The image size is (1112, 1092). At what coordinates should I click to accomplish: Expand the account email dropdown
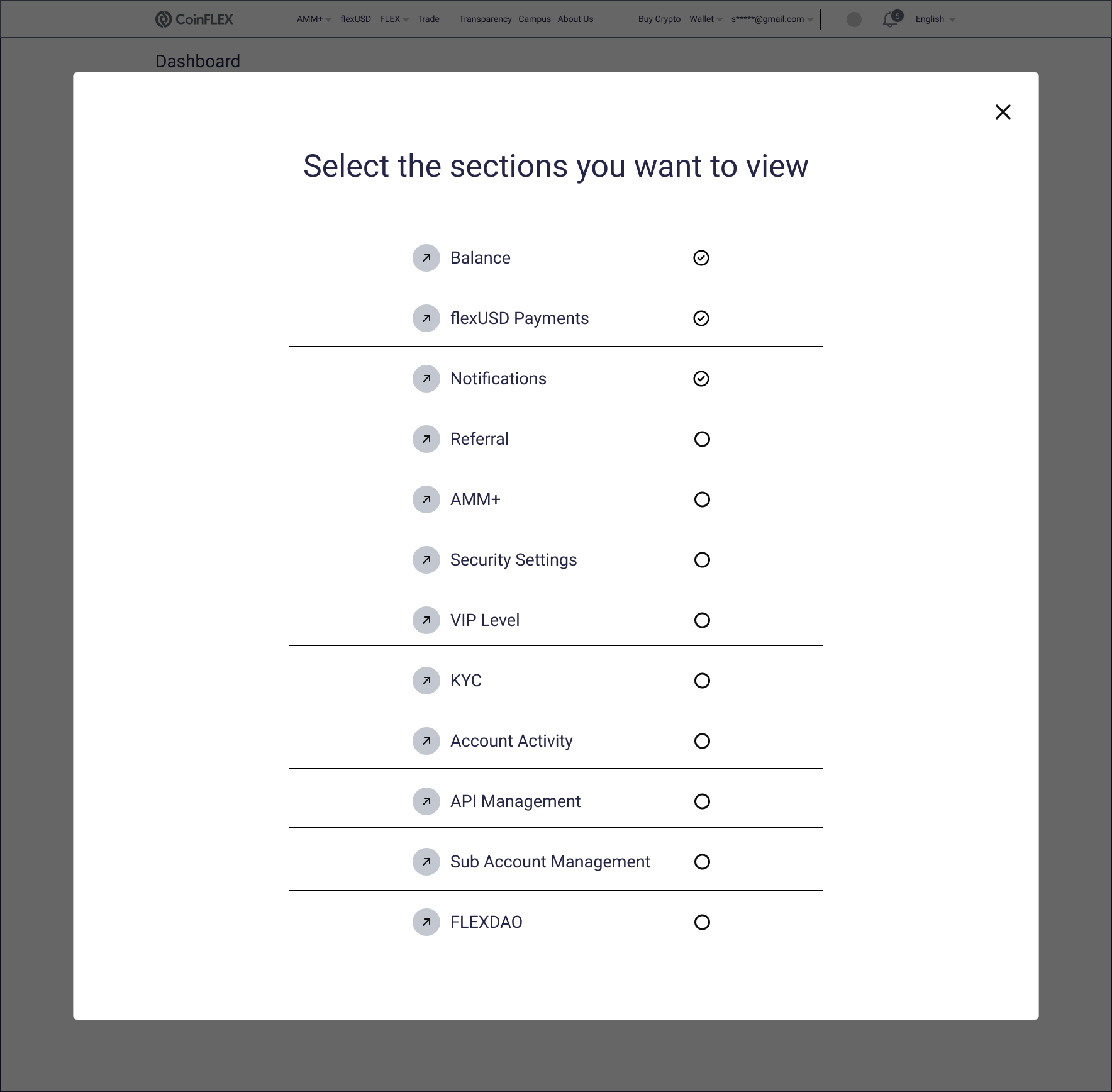[772, 19]
